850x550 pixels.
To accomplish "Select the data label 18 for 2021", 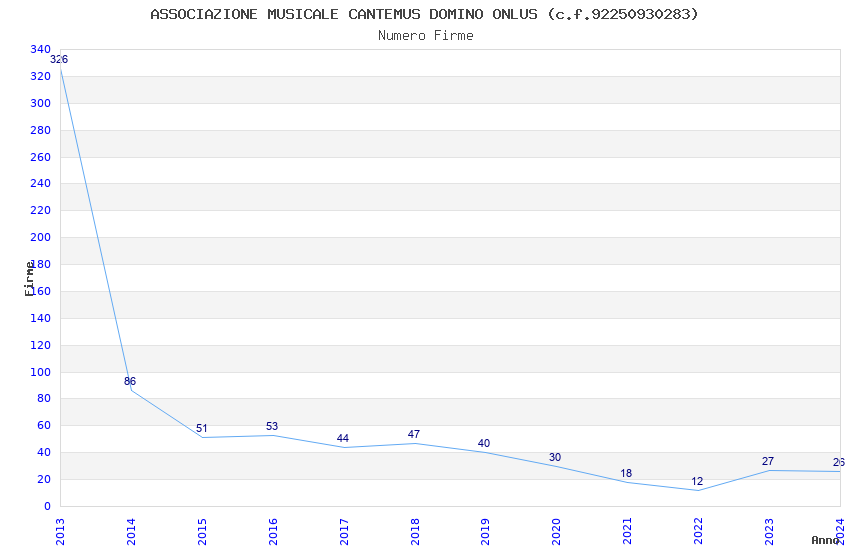I will pos(626,474).
